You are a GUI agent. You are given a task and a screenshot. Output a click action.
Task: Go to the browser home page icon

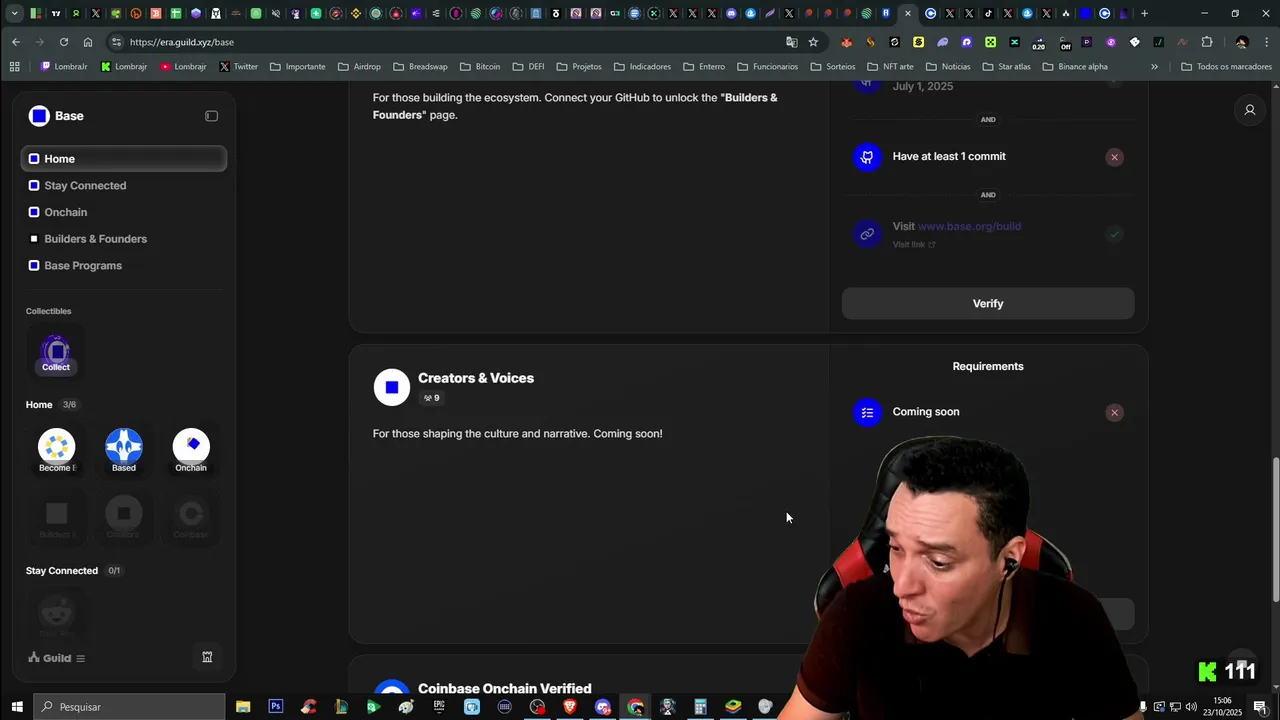88,42
